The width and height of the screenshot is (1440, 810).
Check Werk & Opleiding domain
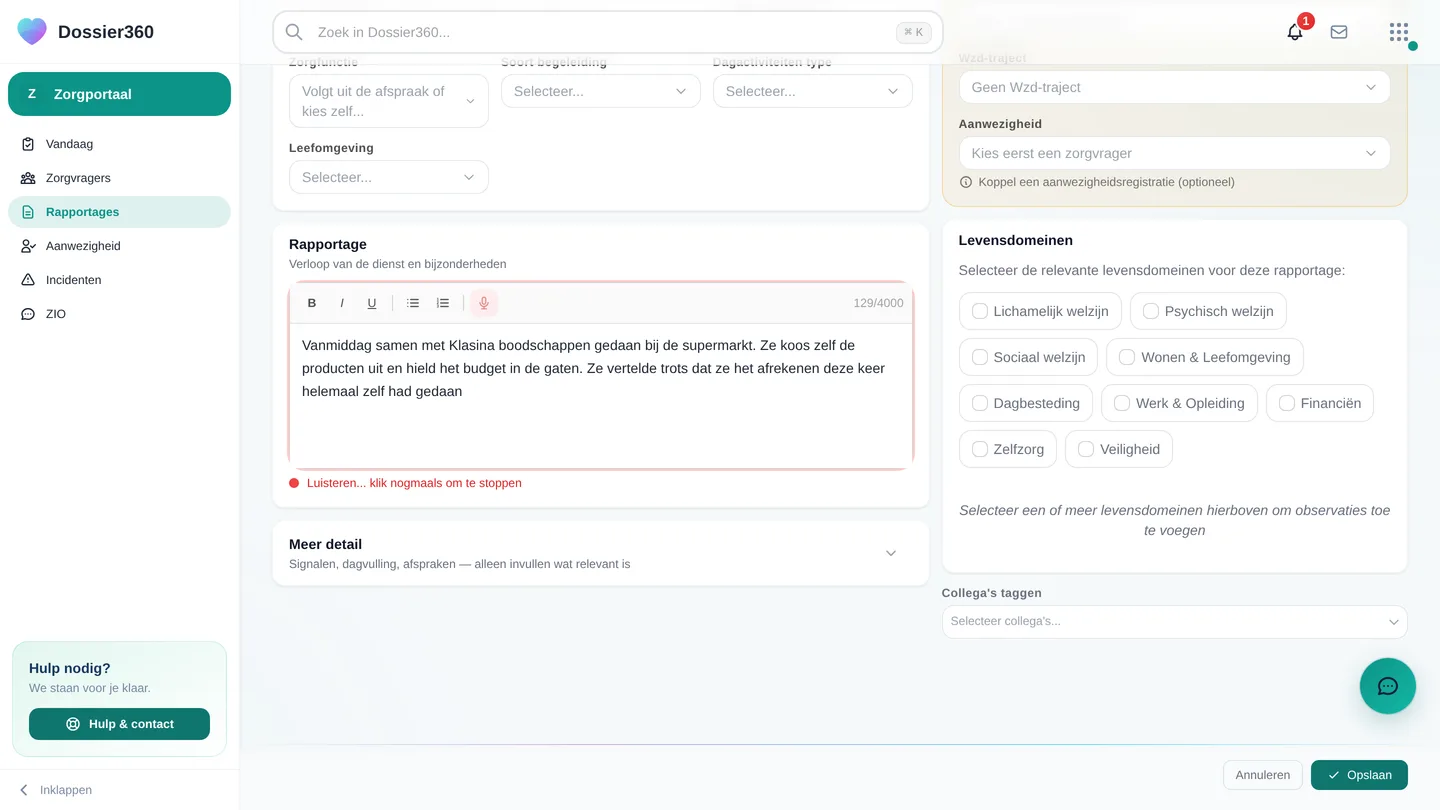tap(1179, 403)
